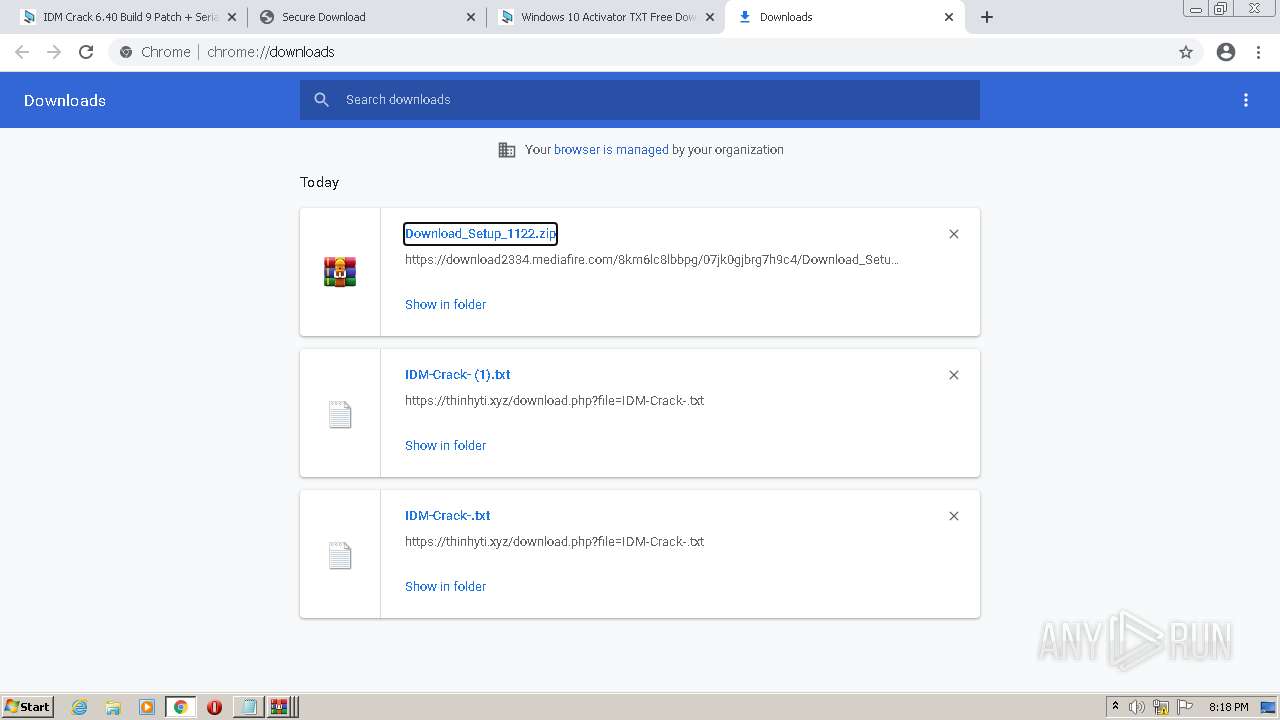Close the Downloads tab
This screenshot has width=1280, height=720.
[x=949, y=17]
